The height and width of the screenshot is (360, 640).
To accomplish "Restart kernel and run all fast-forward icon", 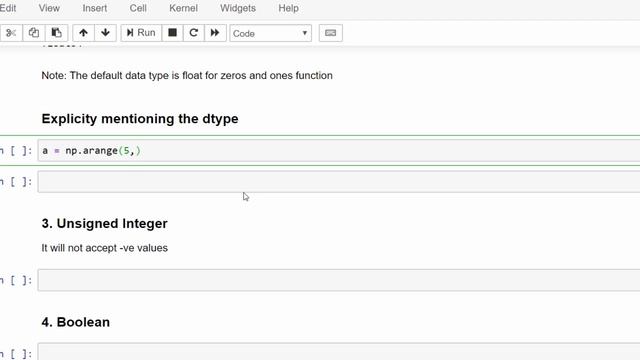I will 215,33.
